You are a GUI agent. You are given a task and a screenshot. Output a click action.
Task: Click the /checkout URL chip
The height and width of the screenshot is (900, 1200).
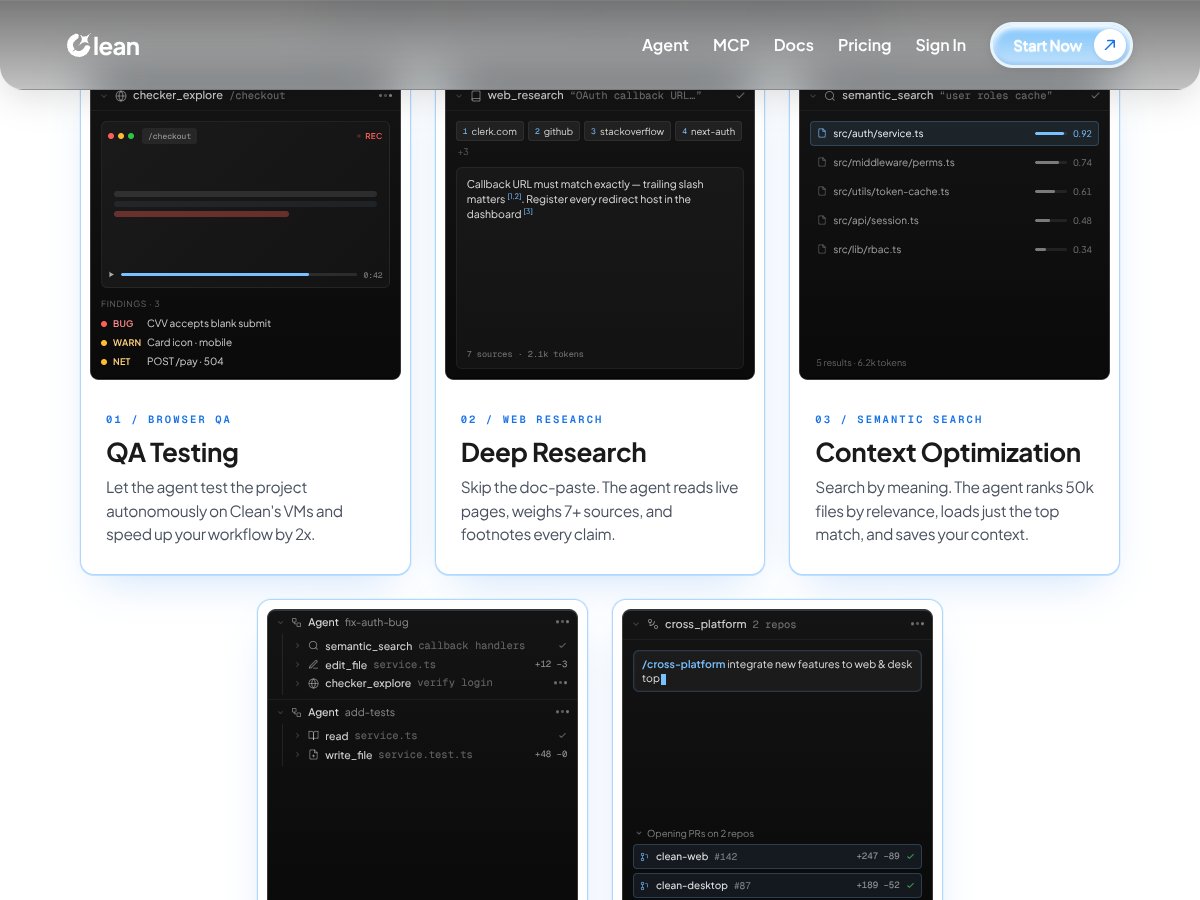[169, 136]
